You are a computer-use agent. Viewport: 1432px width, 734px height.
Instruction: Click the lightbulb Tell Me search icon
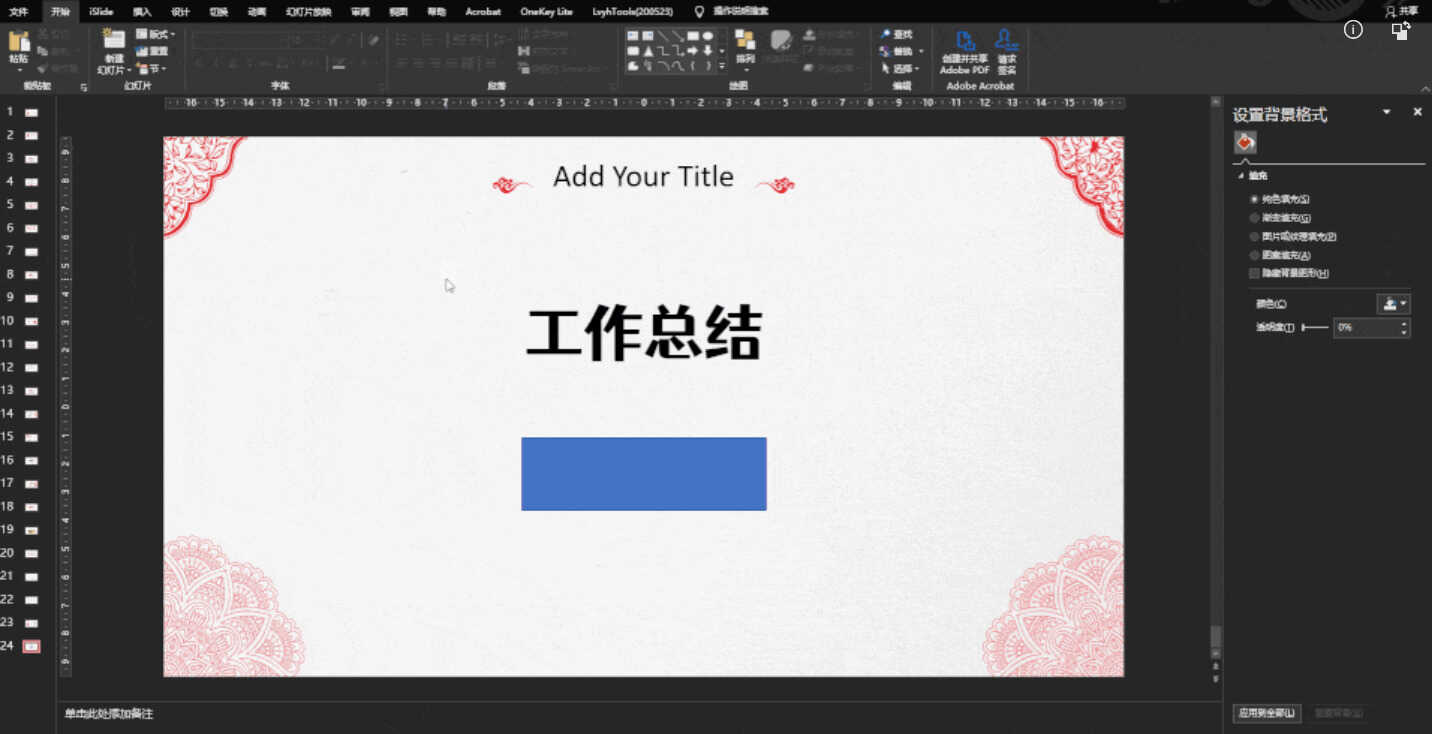[699, 11]
